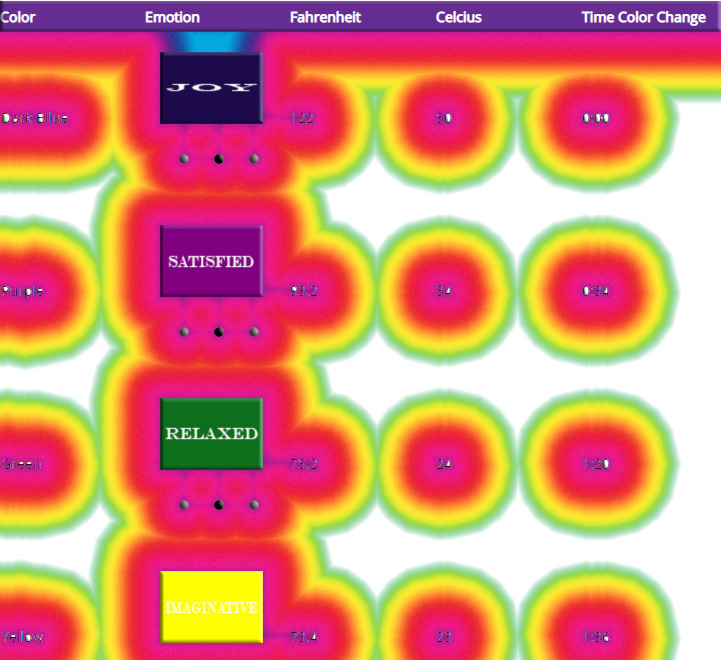This screenshot has width=721, height=660.
Task: Select middle black dot under RELAXED tile
Action: (219, 505)
